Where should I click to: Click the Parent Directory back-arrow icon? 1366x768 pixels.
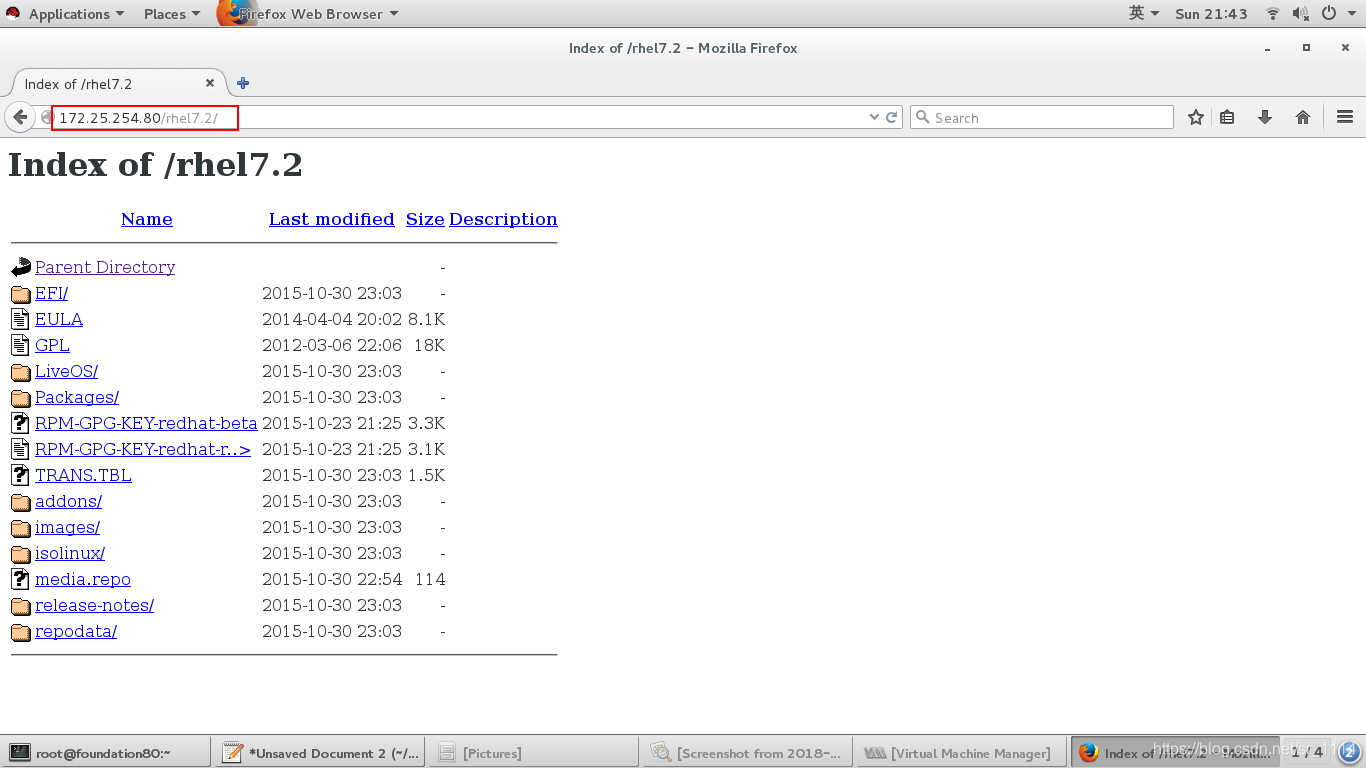(21, 268)
